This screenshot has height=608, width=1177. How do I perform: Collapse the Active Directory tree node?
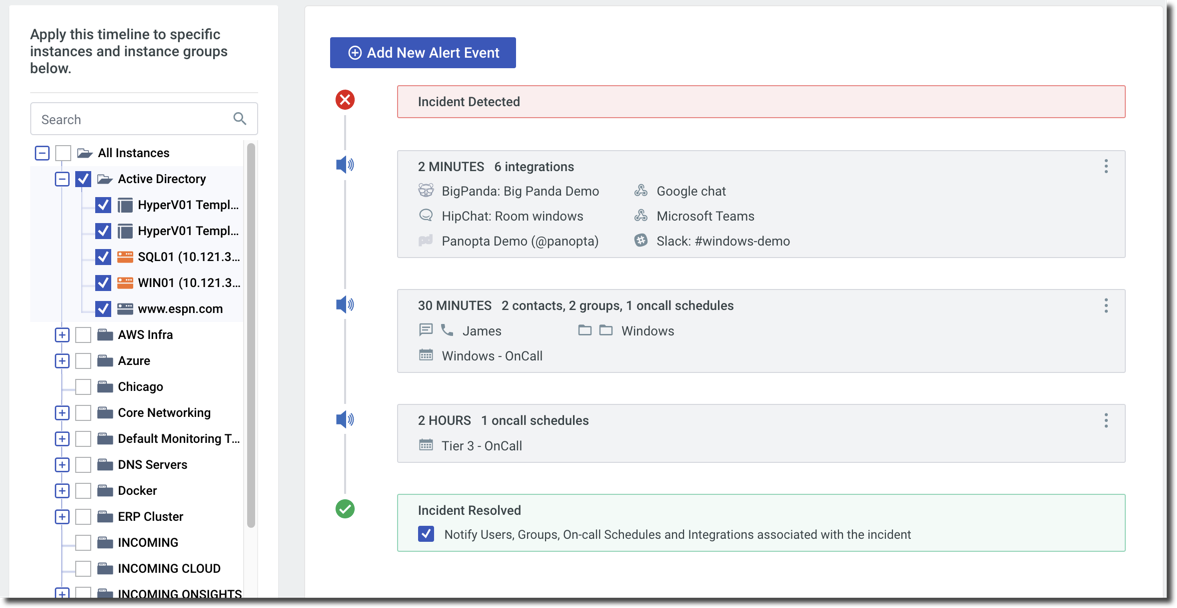62,179
